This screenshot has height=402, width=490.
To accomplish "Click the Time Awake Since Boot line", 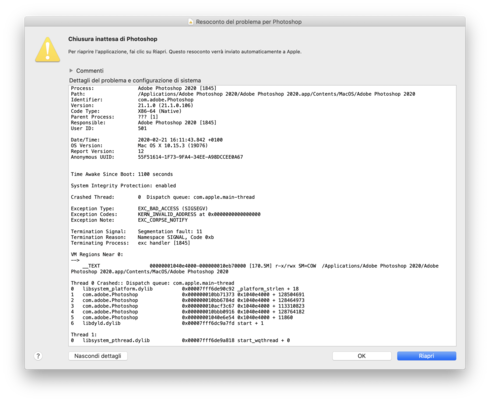I will (x=122, y=174).
